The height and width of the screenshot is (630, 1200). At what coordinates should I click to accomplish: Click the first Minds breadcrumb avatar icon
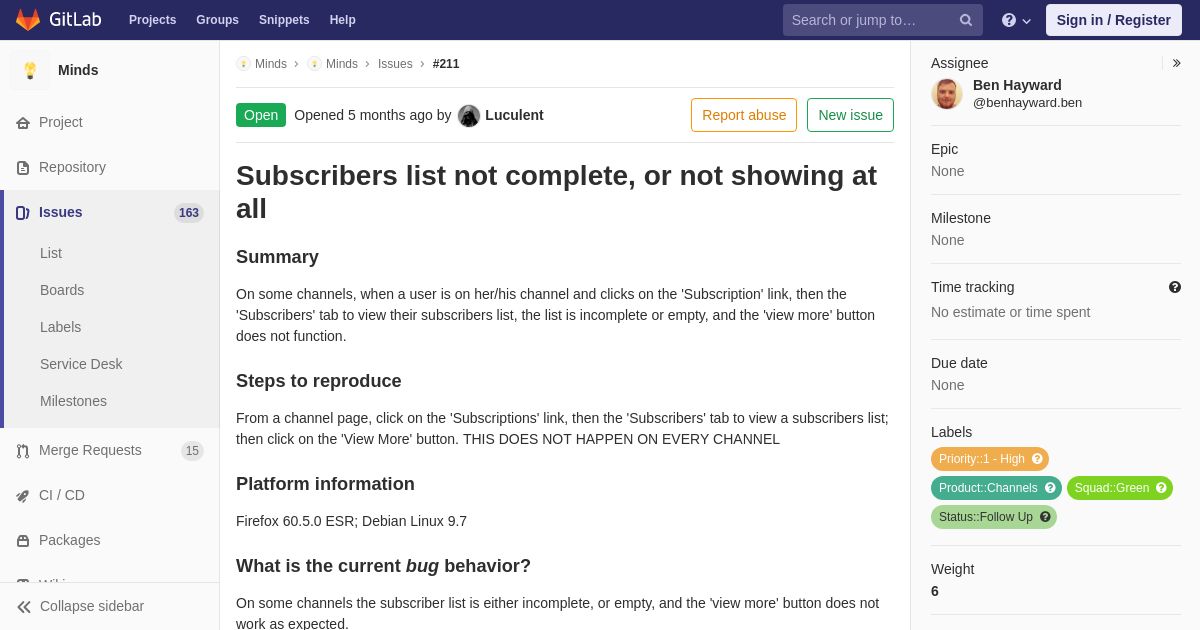[243, 64]
